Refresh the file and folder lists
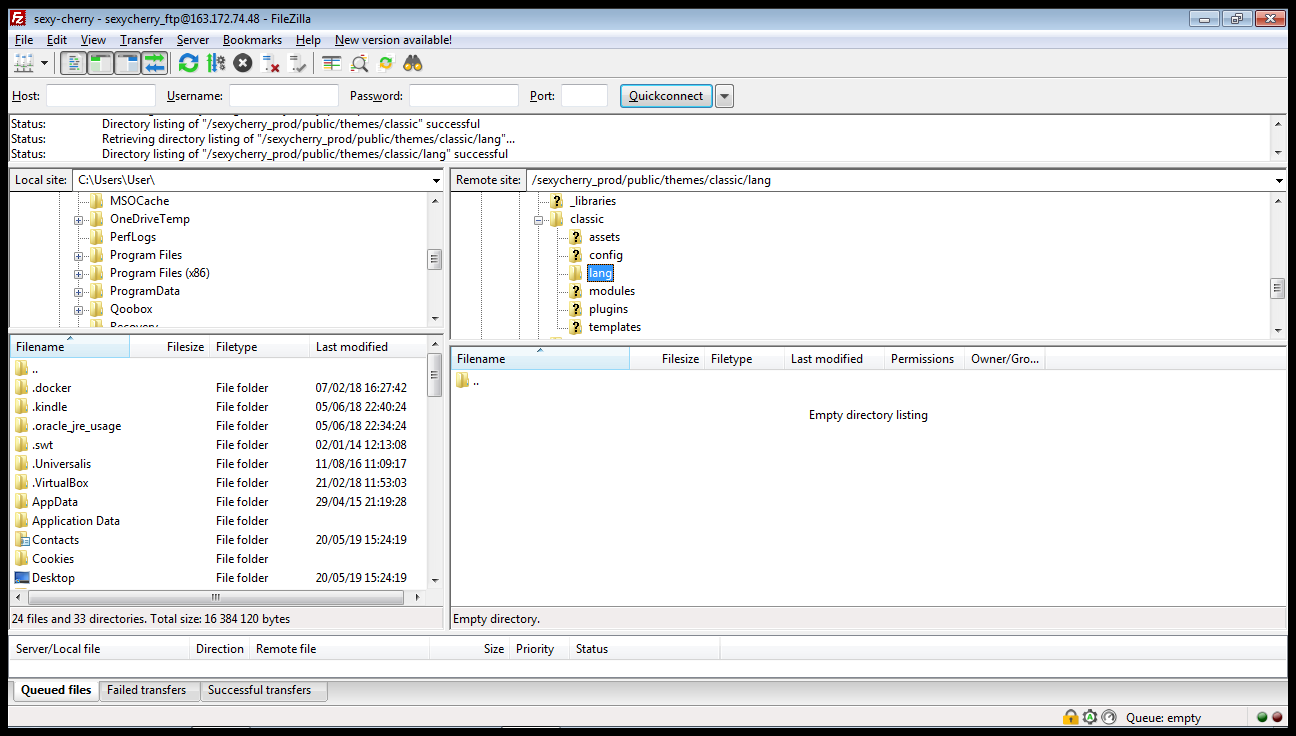This screenshot has width=1296, height=736. (189, 63)
